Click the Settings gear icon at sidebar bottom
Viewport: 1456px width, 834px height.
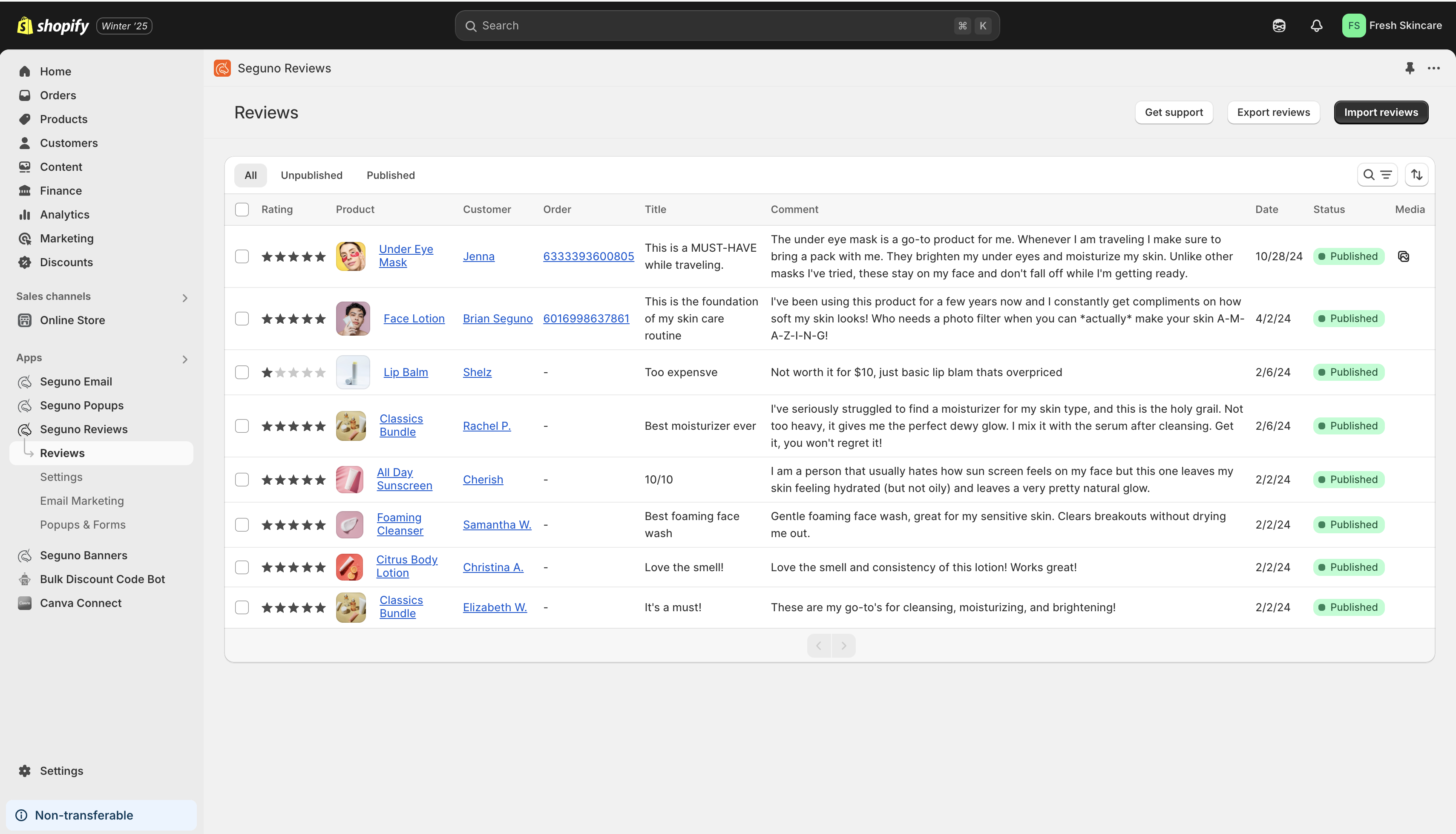(25, 771)
